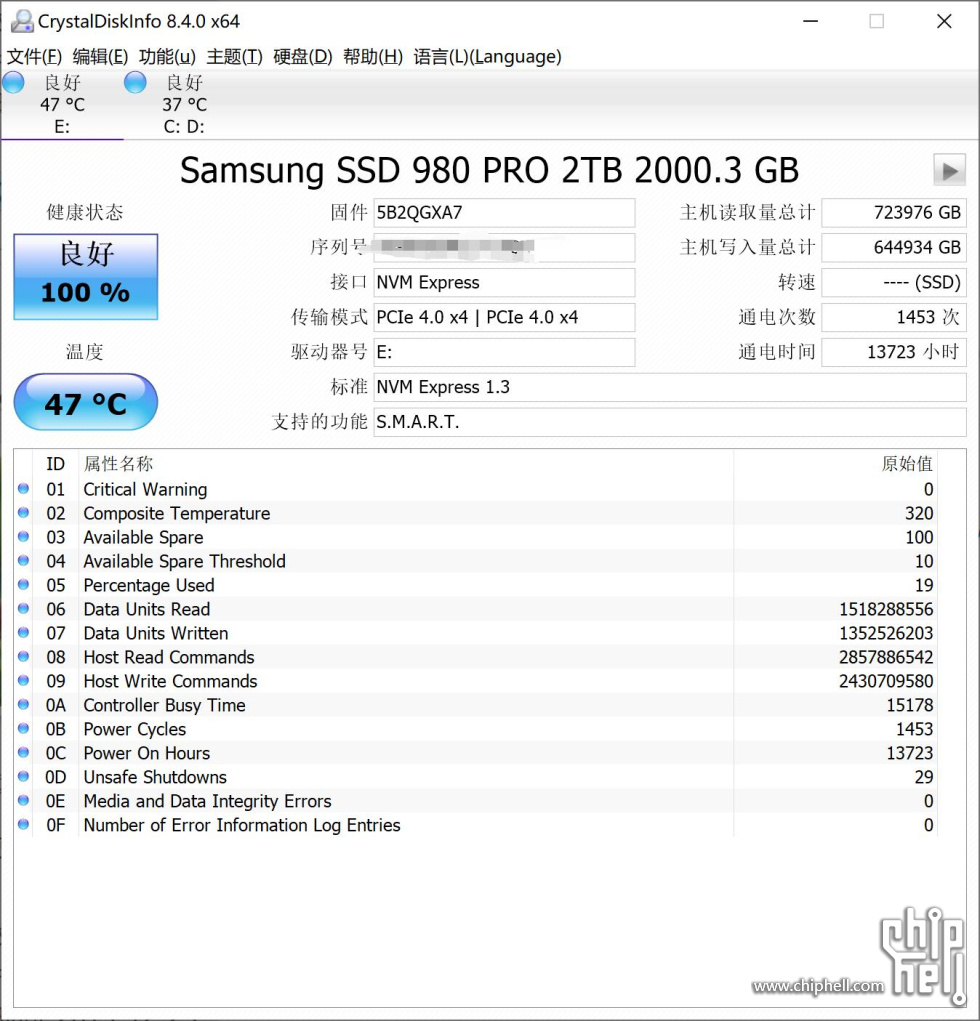
Task: Click status dot beside Available Spare row 03
Action: (x=23, y=537)
